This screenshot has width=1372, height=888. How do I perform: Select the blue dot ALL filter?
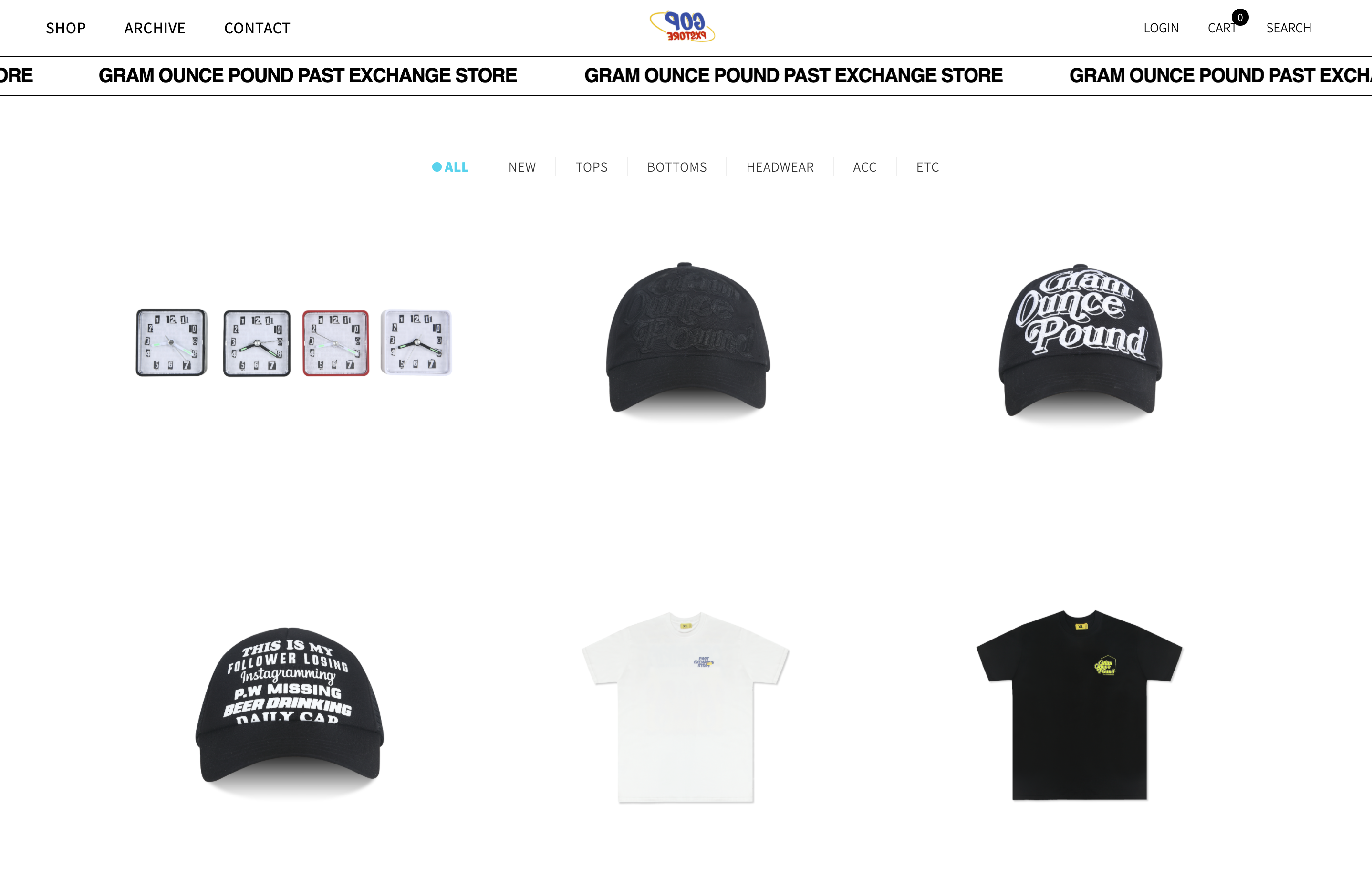click(x=450, y=167)
